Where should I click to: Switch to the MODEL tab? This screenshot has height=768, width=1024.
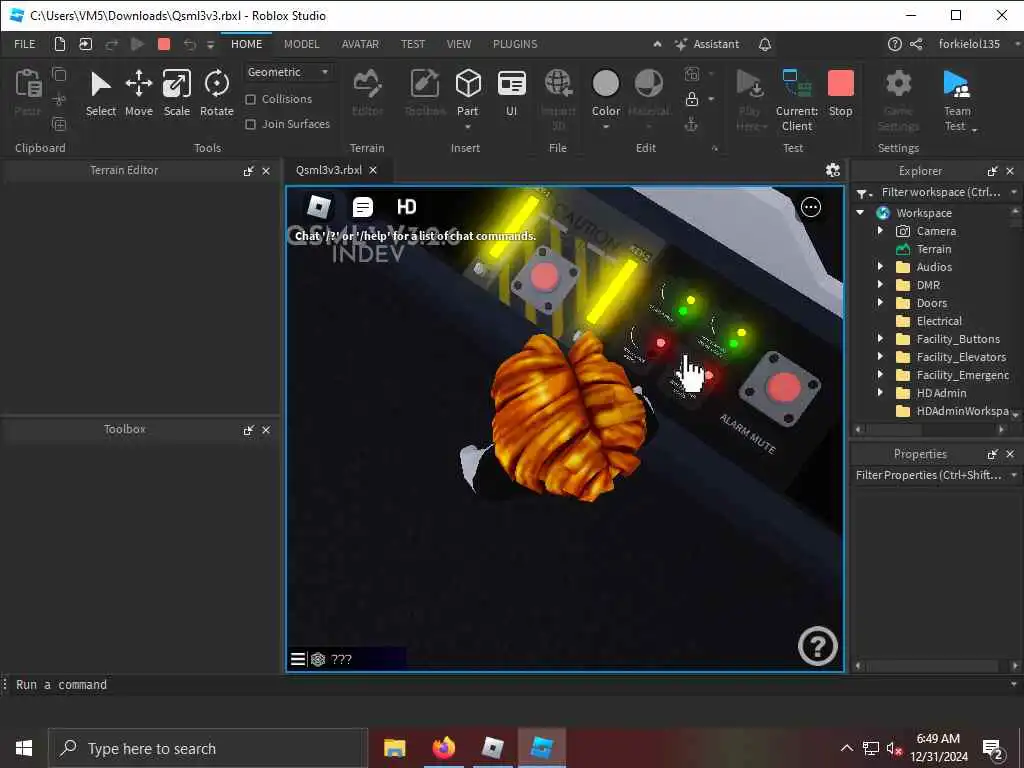click(x=302, y=44)
